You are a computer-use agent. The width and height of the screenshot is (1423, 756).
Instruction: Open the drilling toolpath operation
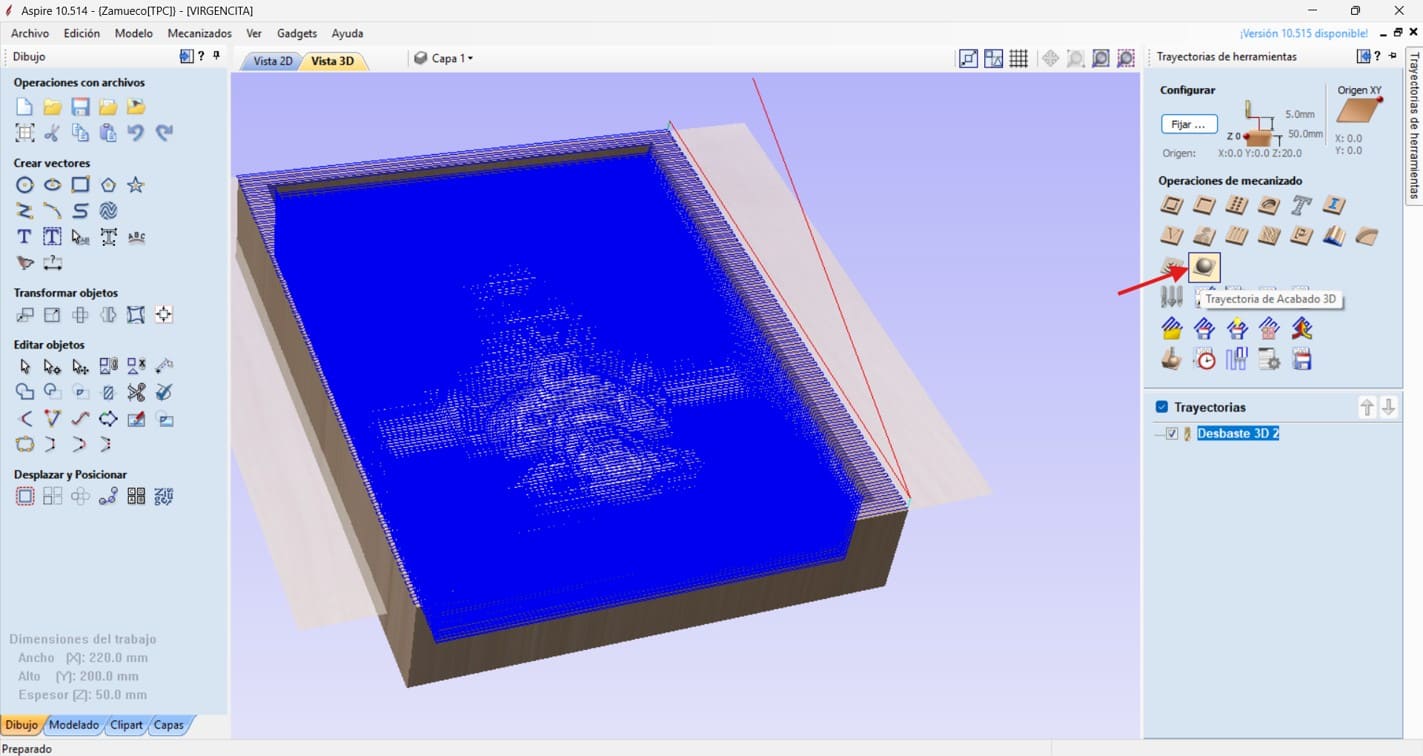pos(1237,206)
